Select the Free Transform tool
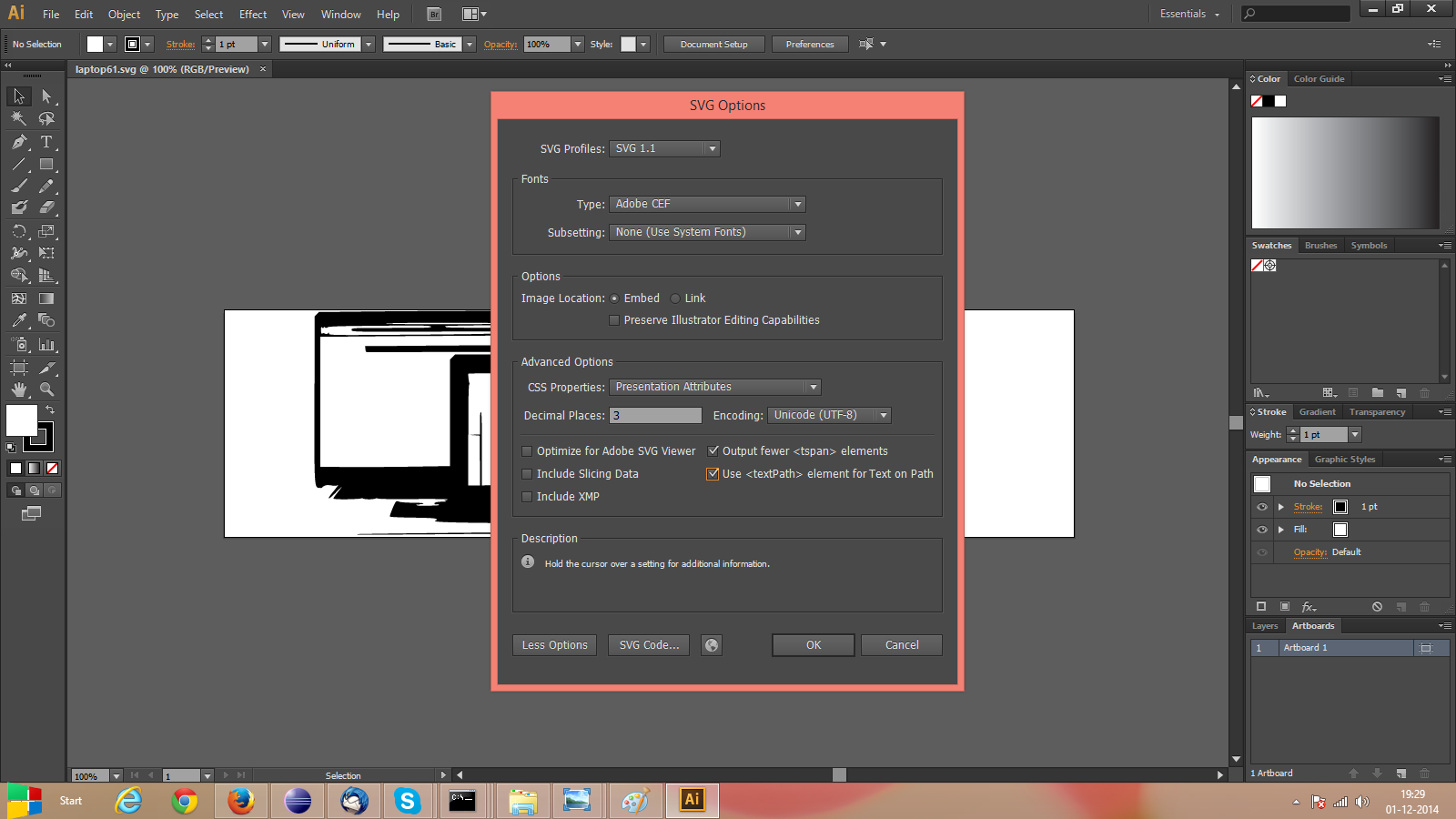 (x=46, y=253)
